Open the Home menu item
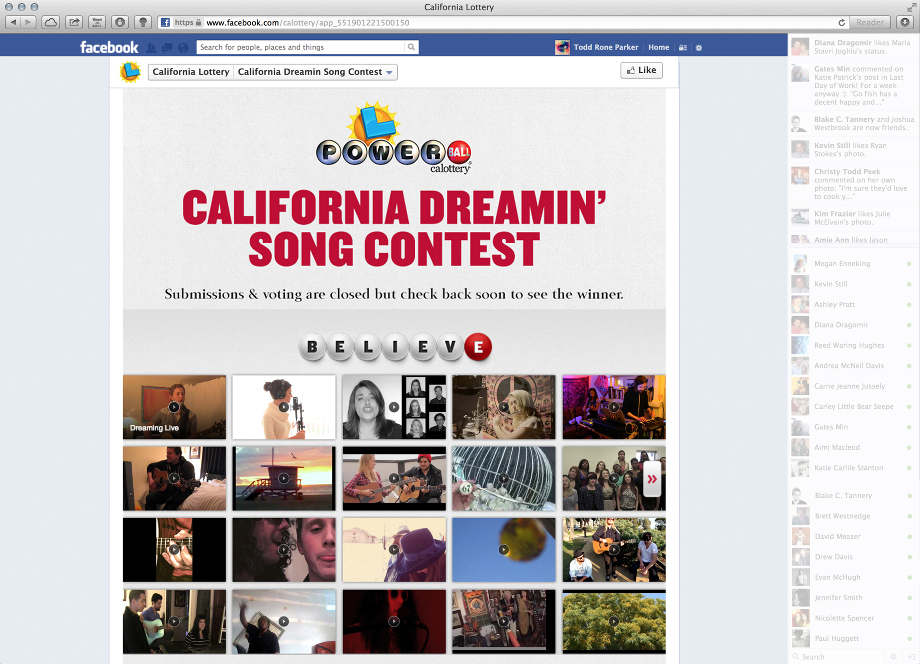Image resolution: width=920 pixels, height=664 pixels. tap(658, 48)
